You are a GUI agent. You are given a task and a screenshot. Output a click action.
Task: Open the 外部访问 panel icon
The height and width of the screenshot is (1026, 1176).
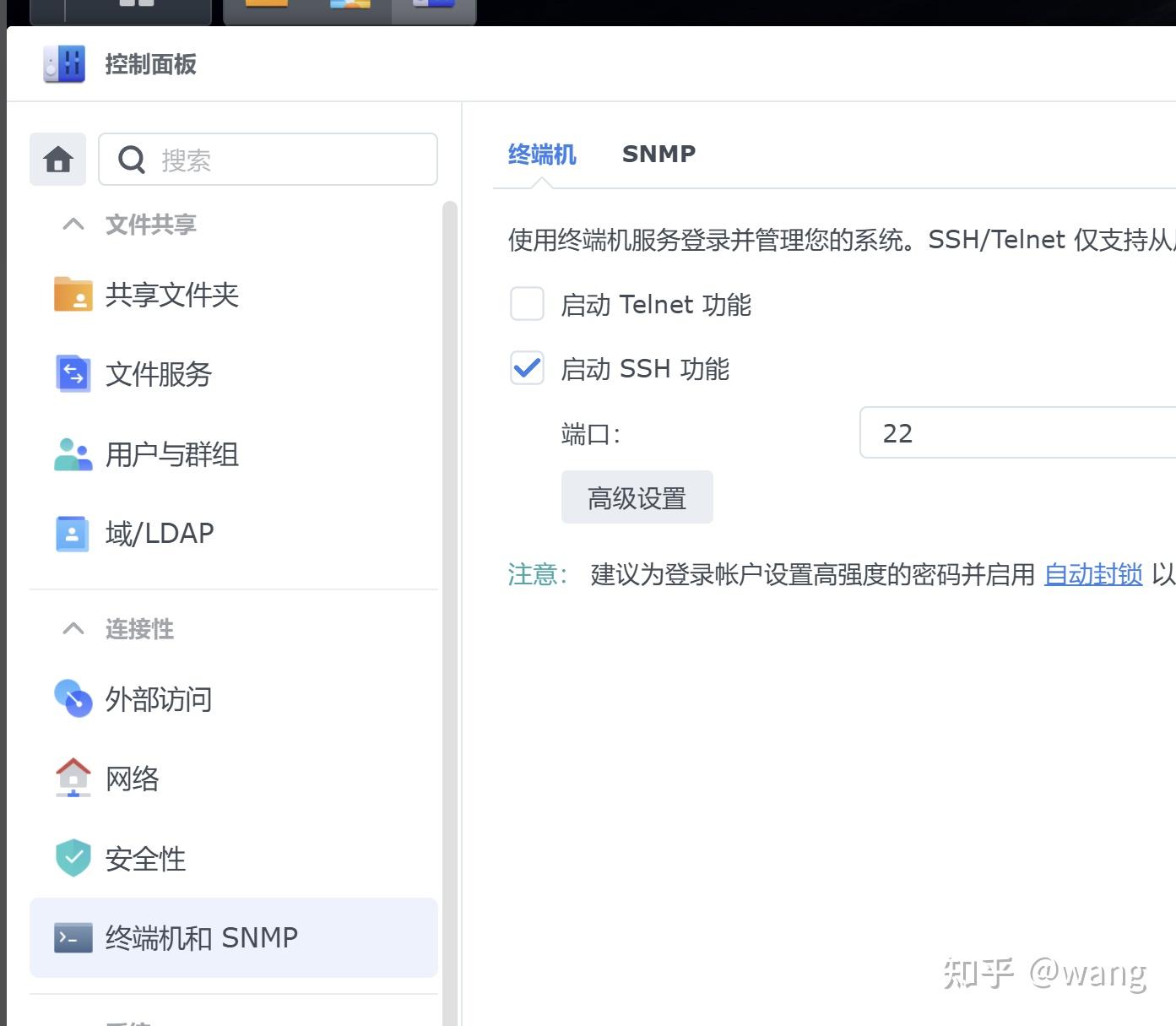(x=72, y=699)
